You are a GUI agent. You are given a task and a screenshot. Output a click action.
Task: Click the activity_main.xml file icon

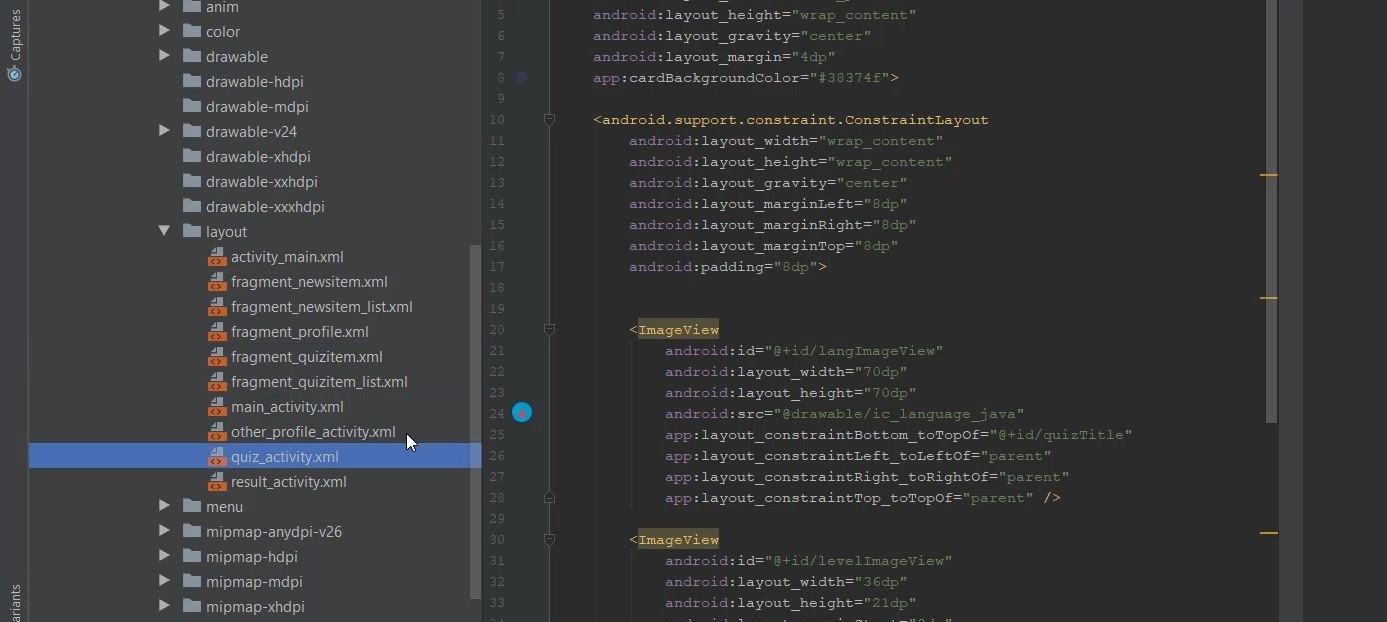217,257
